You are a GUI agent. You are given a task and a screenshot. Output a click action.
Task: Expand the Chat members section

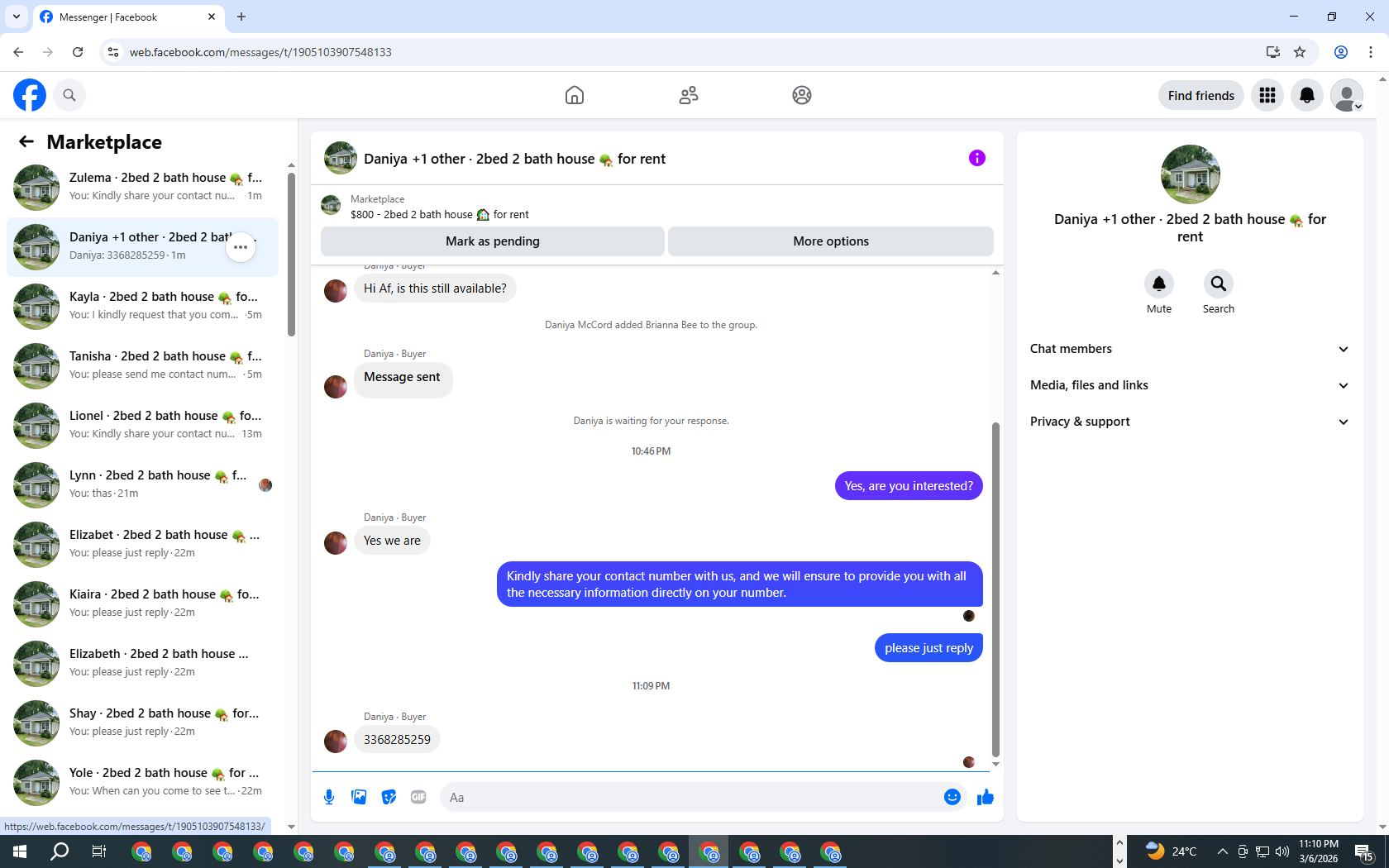tap(1190, 349)
